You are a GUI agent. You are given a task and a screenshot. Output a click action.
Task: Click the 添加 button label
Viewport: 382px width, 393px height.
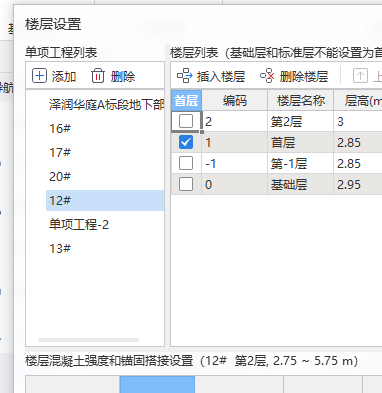(64, 77)
